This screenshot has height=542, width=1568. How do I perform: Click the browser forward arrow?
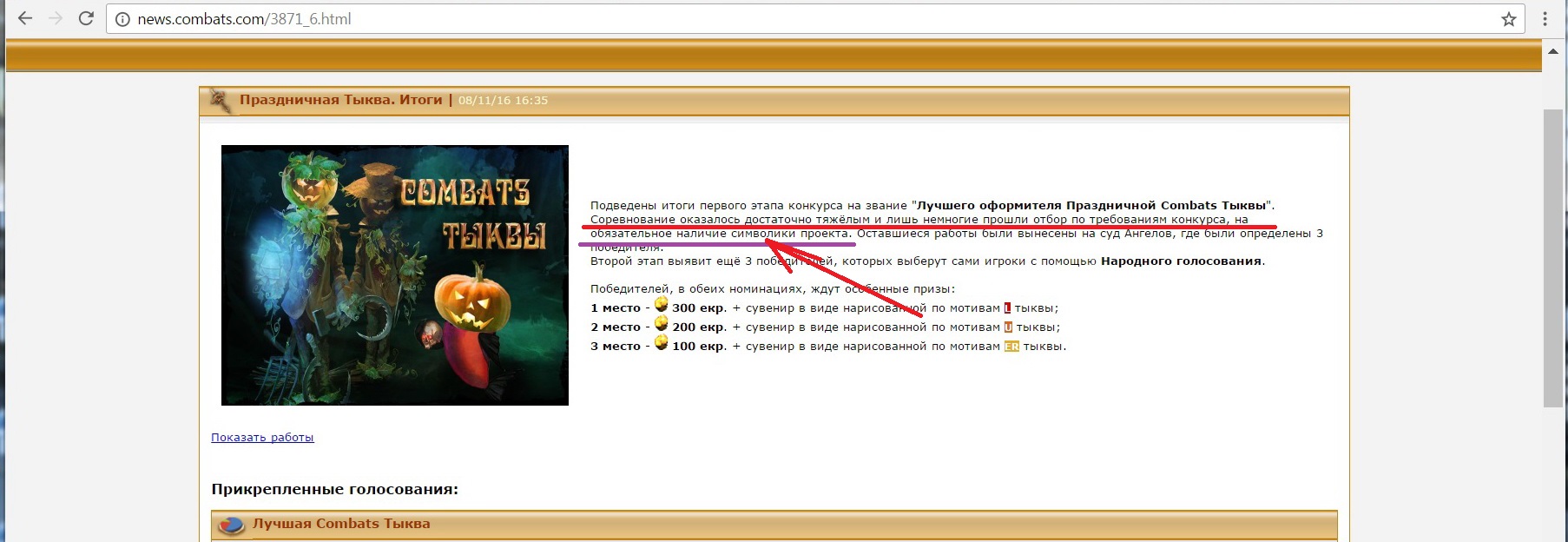[56, 18]
